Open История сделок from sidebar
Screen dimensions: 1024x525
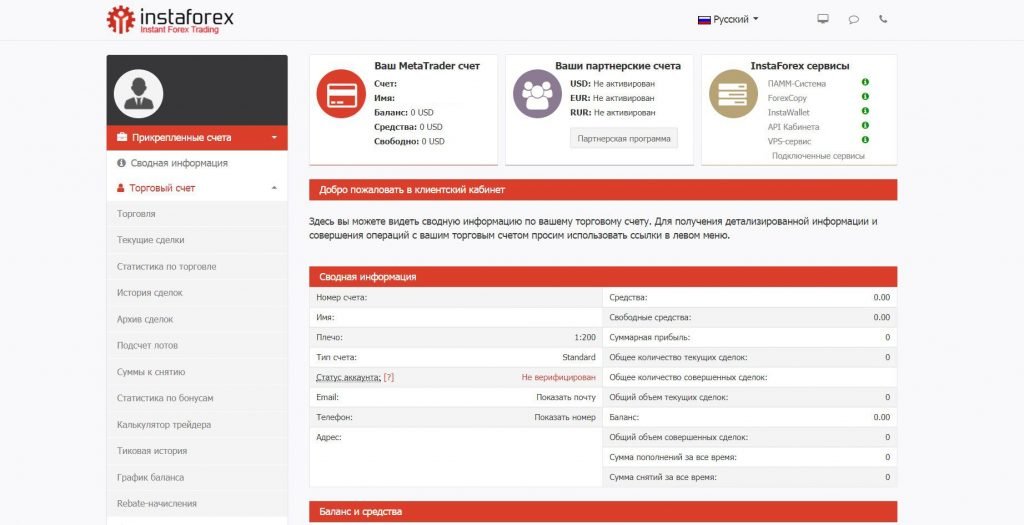click(149, 293)
